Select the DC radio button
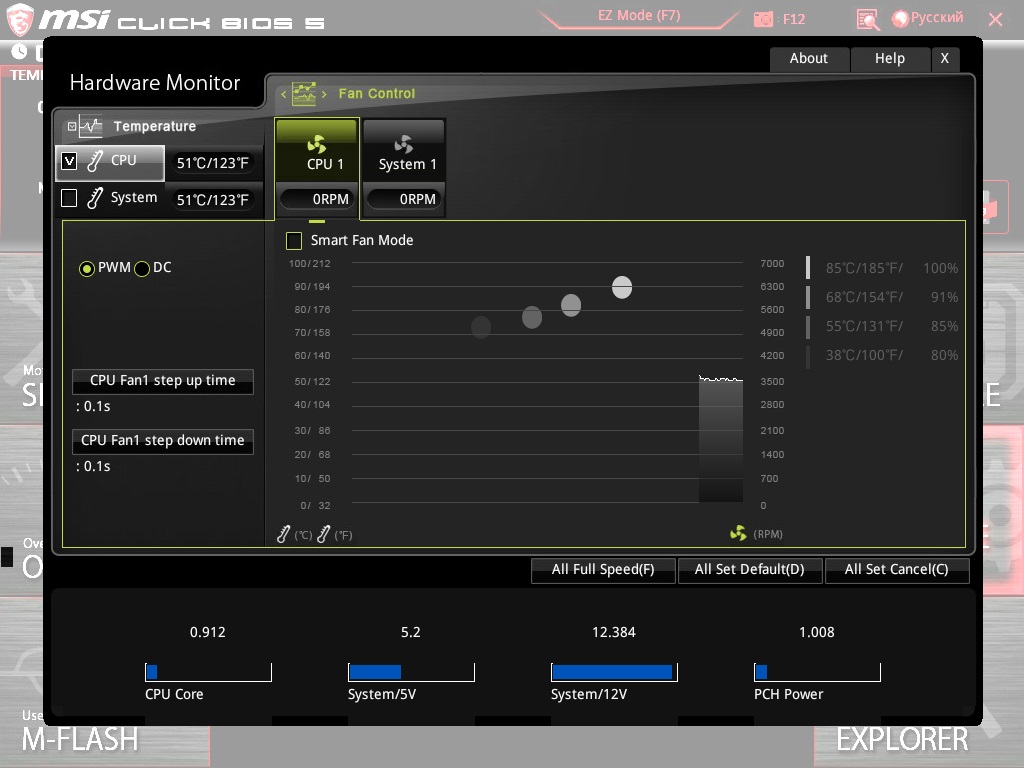This screenshot has width=1024, height=768. click(142, 268)
